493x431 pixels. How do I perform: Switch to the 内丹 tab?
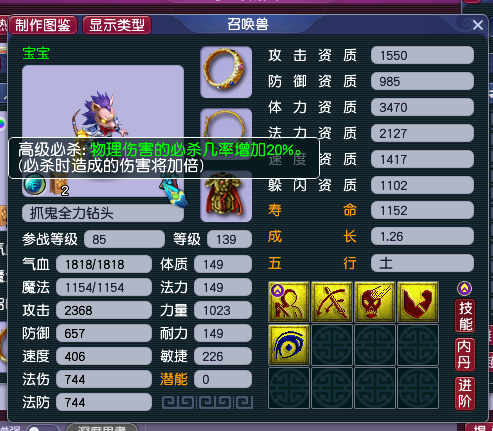tap(465, 354)
